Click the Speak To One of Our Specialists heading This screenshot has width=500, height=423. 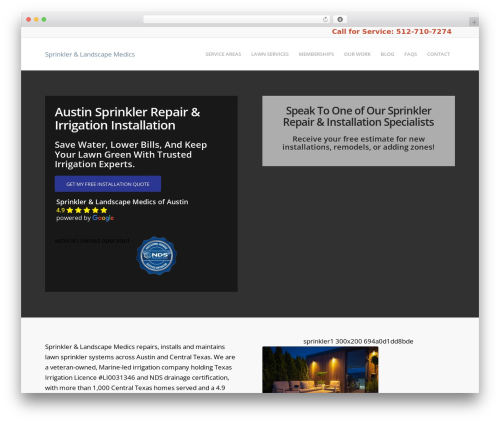pyautogui.click(x=358, y=116)
